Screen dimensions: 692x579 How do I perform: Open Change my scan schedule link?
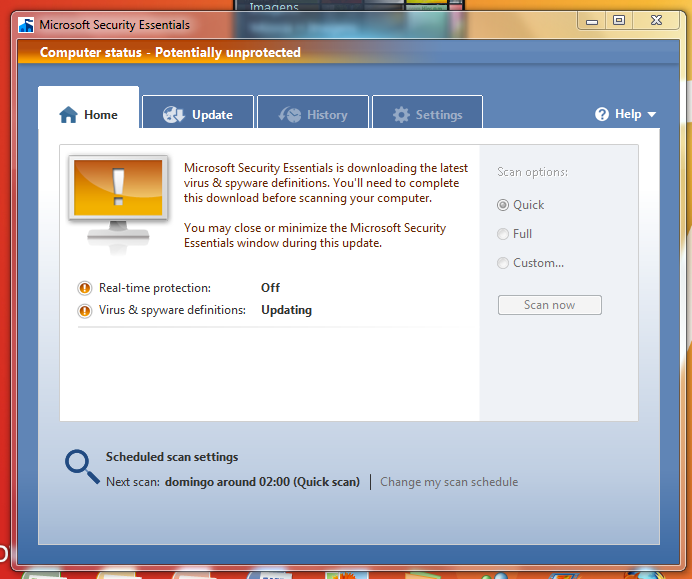click(449, 482)
